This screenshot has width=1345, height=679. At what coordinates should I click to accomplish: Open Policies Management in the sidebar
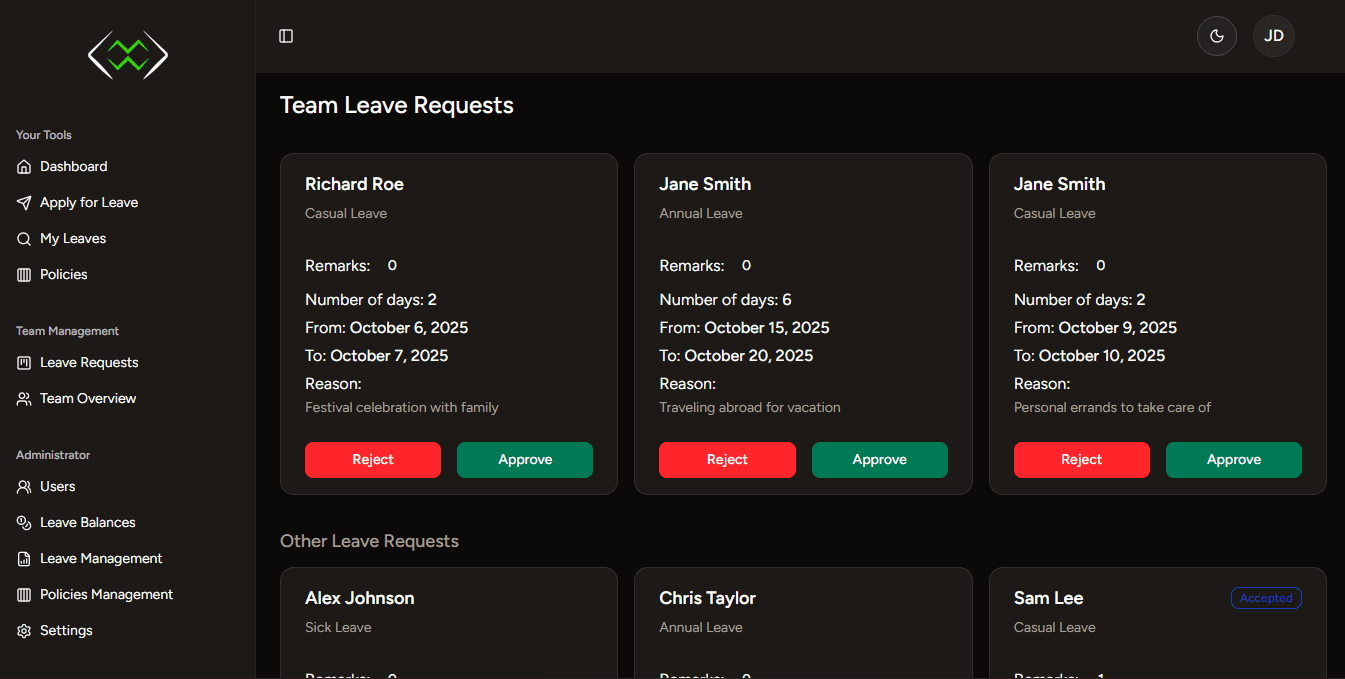[x=106, y=595]
